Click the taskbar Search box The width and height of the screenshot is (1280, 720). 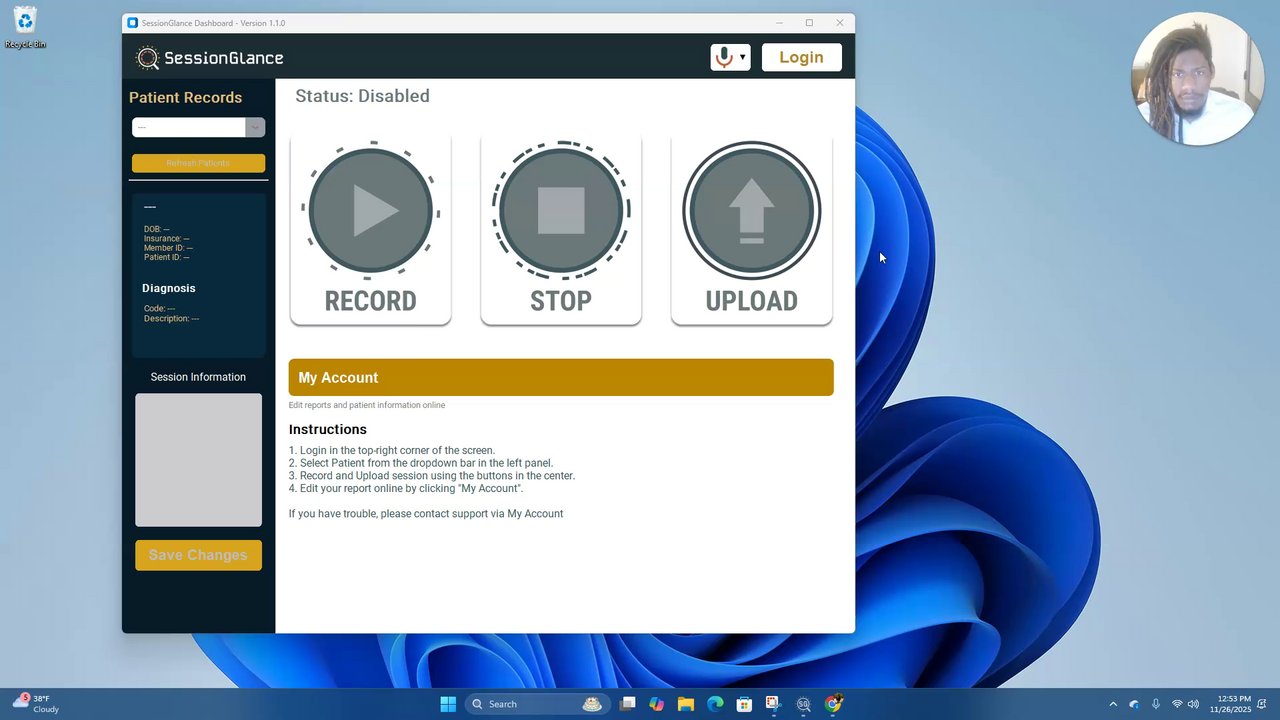point(537,704)
